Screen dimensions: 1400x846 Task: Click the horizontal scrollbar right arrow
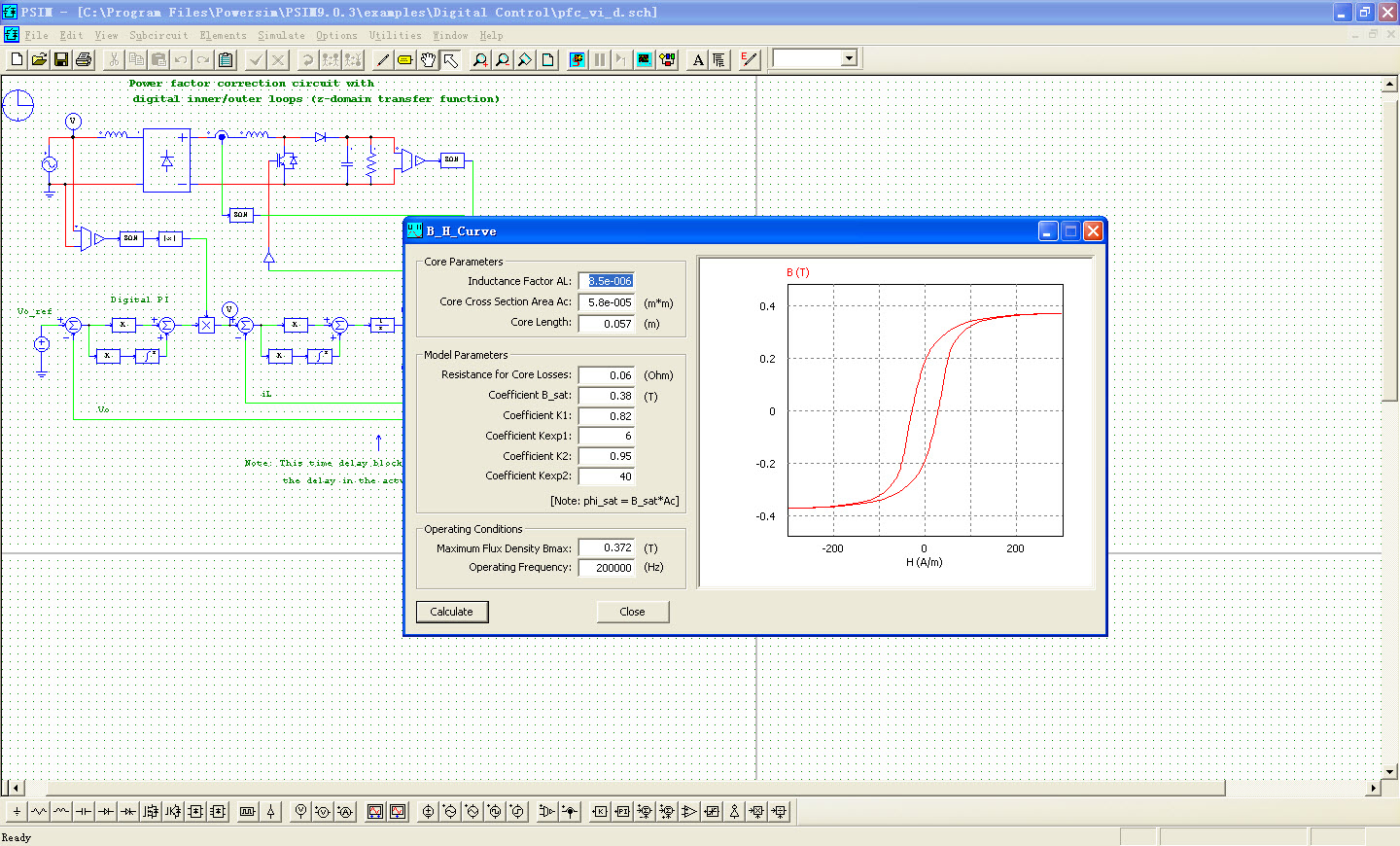(x=1374, y=788)
